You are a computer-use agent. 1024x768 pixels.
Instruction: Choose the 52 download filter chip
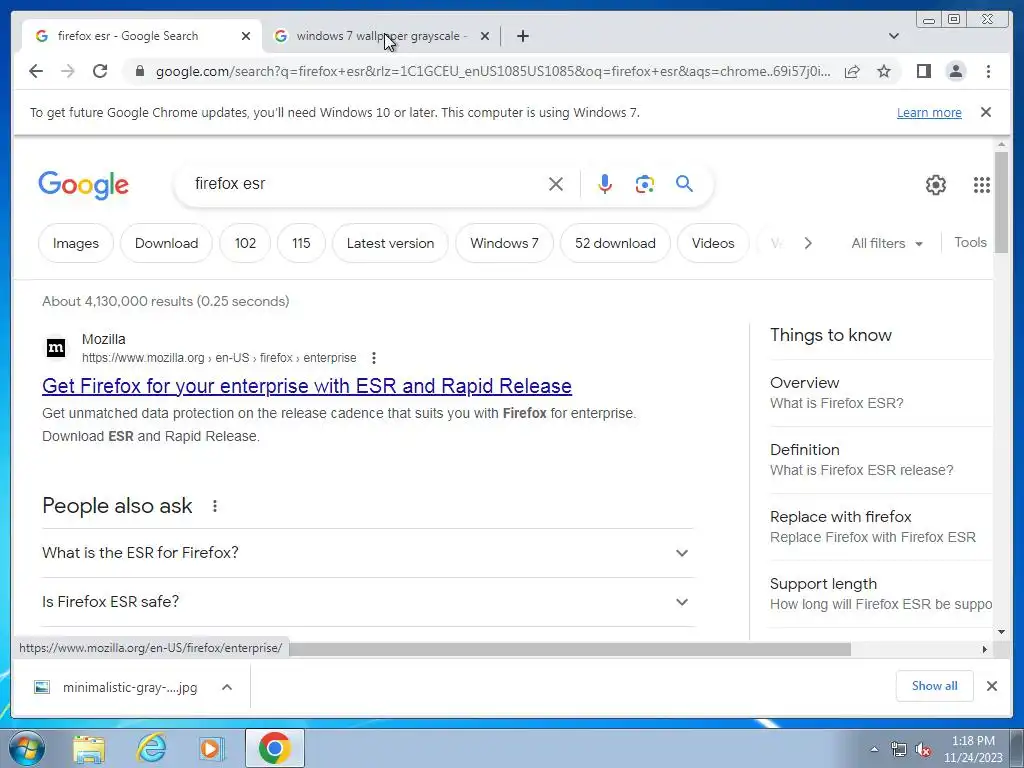click(x=615, y=243)
